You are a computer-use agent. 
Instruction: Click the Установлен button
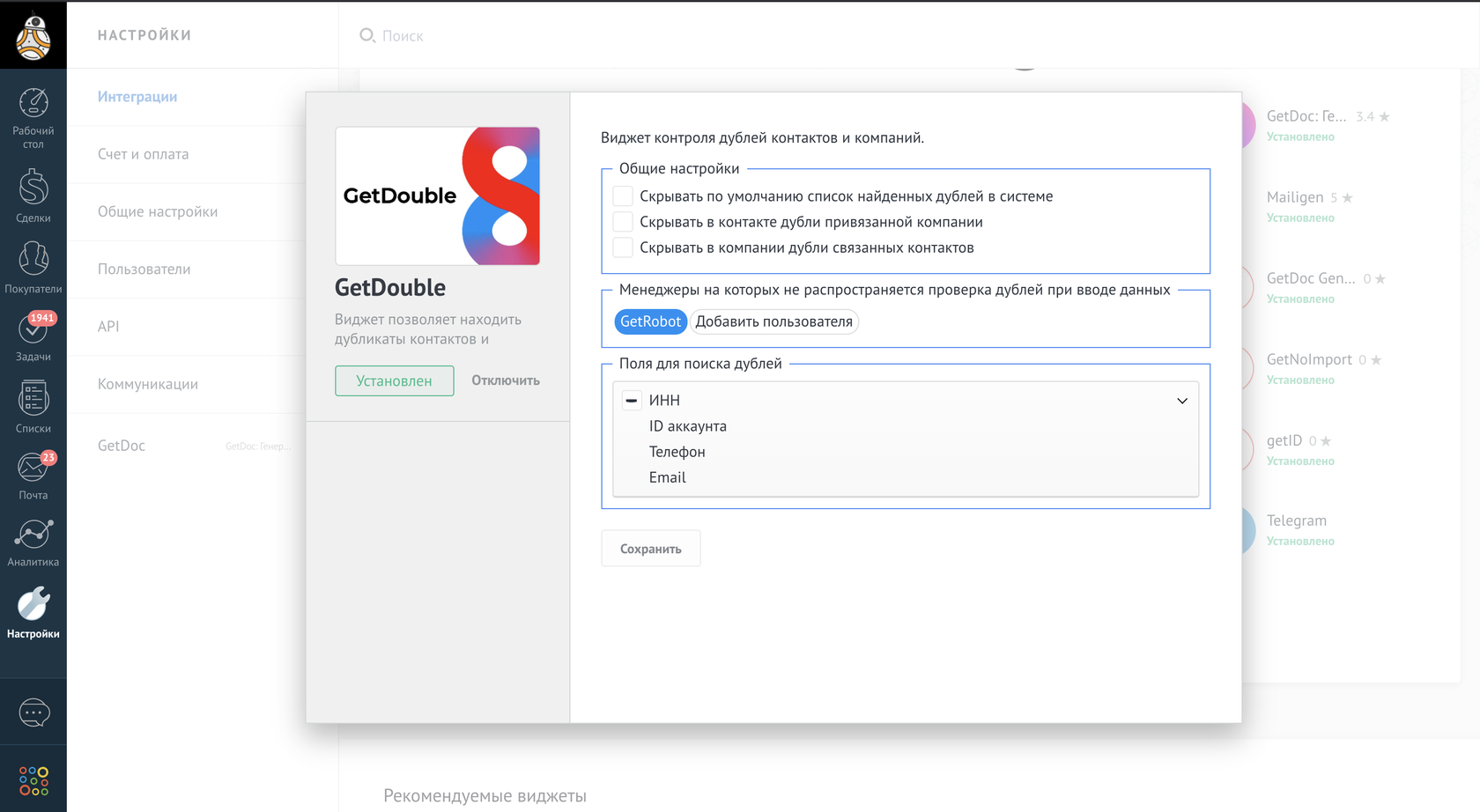[x=394, y=380]
